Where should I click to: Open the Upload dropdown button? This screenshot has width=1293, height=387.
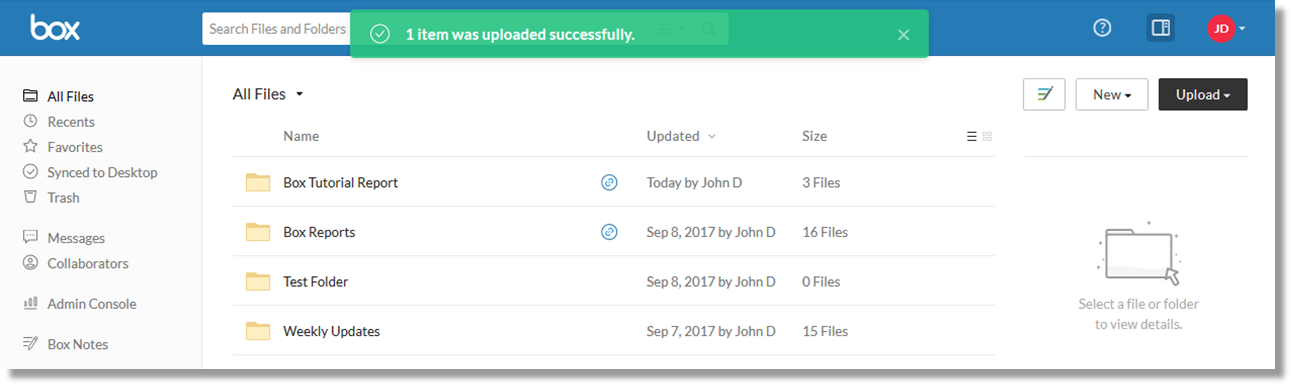click(x=1203, y=94)
